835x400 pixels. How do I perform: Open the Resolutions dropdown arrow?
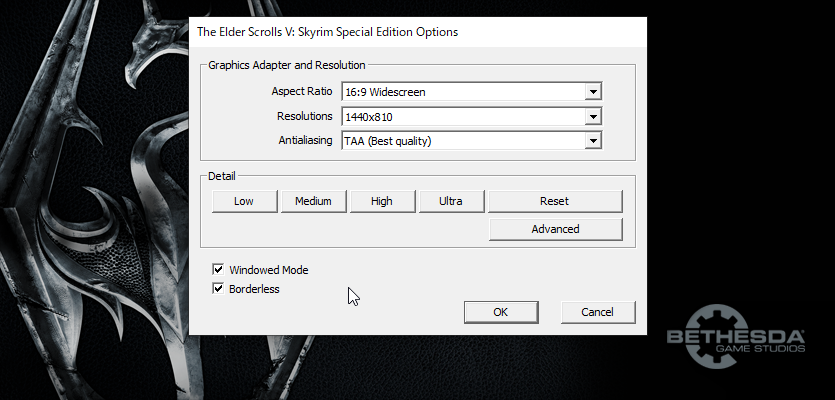coord(593,117)
